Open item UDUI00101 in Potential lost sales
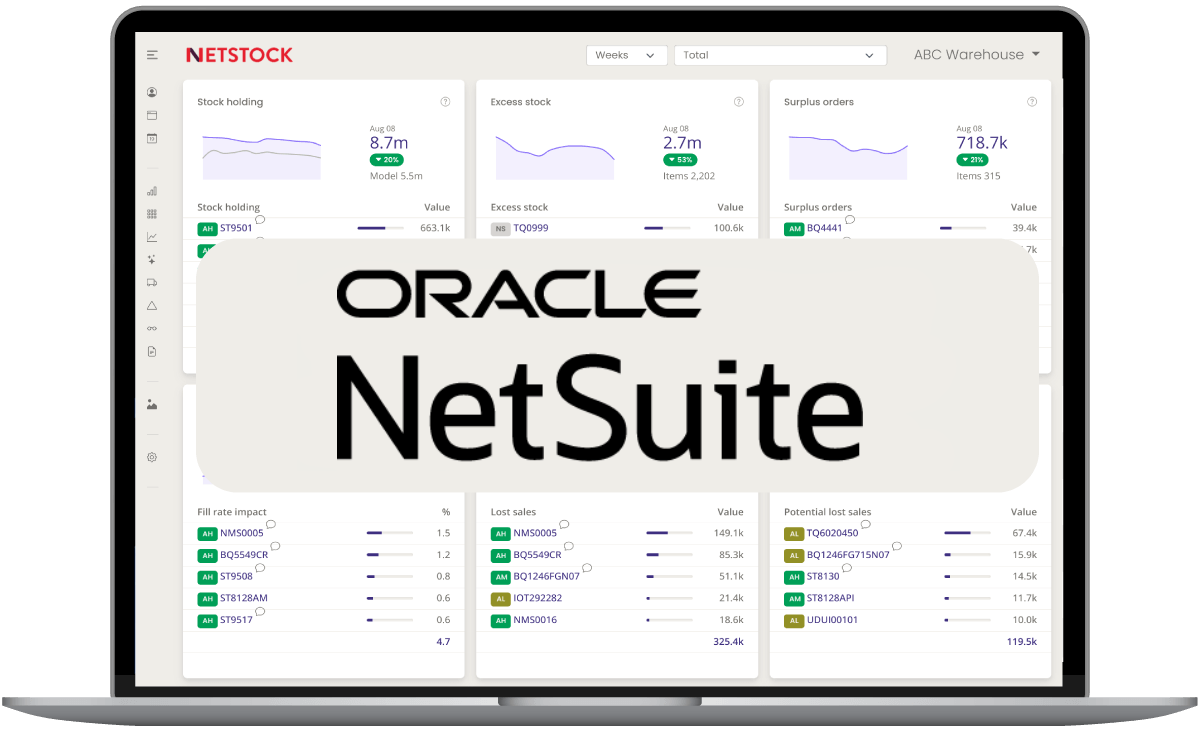Screen dimensions: 1200x731 [x=832, y=620]
